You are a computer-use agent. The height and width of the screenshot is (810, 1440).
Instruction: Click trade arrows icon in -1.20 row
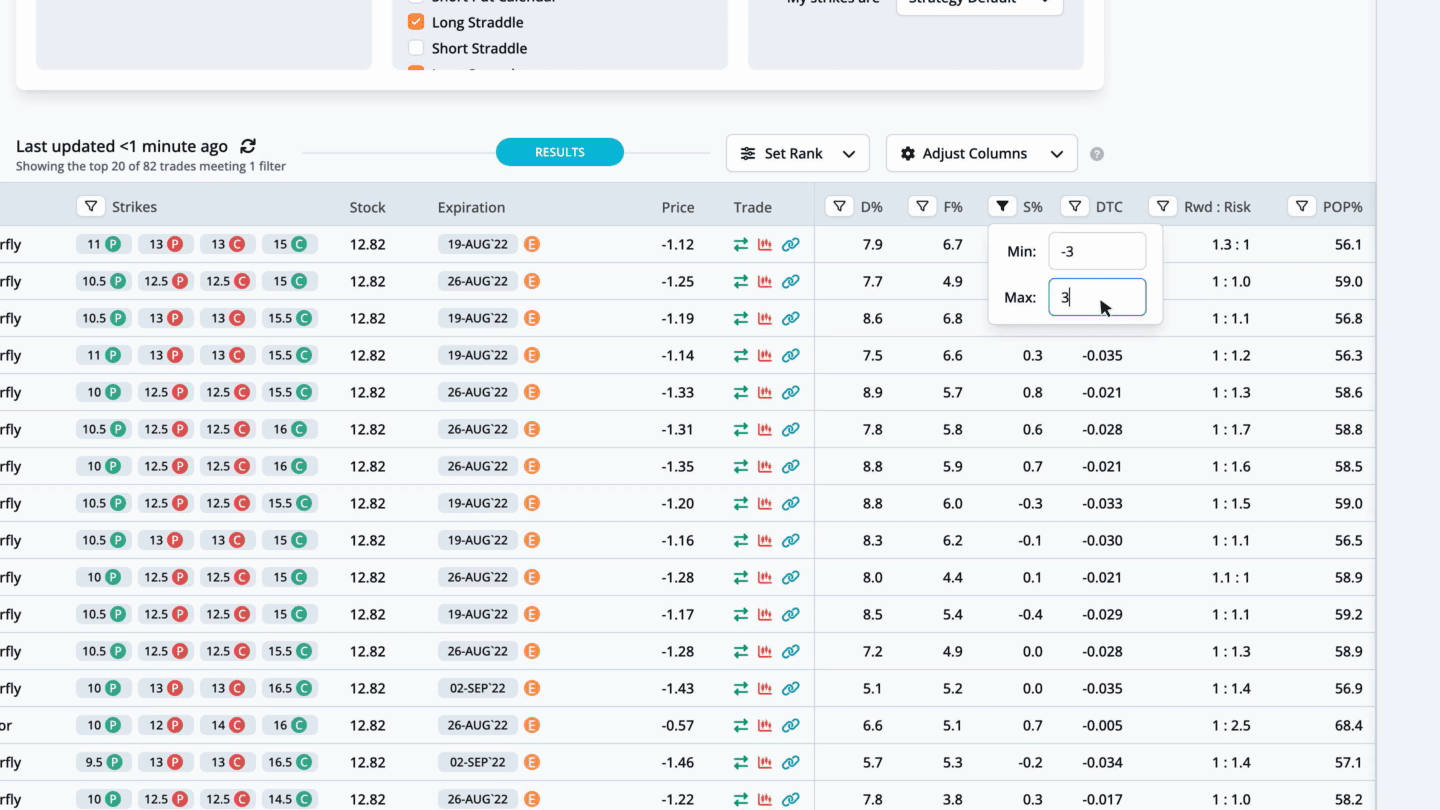(741, 503)
